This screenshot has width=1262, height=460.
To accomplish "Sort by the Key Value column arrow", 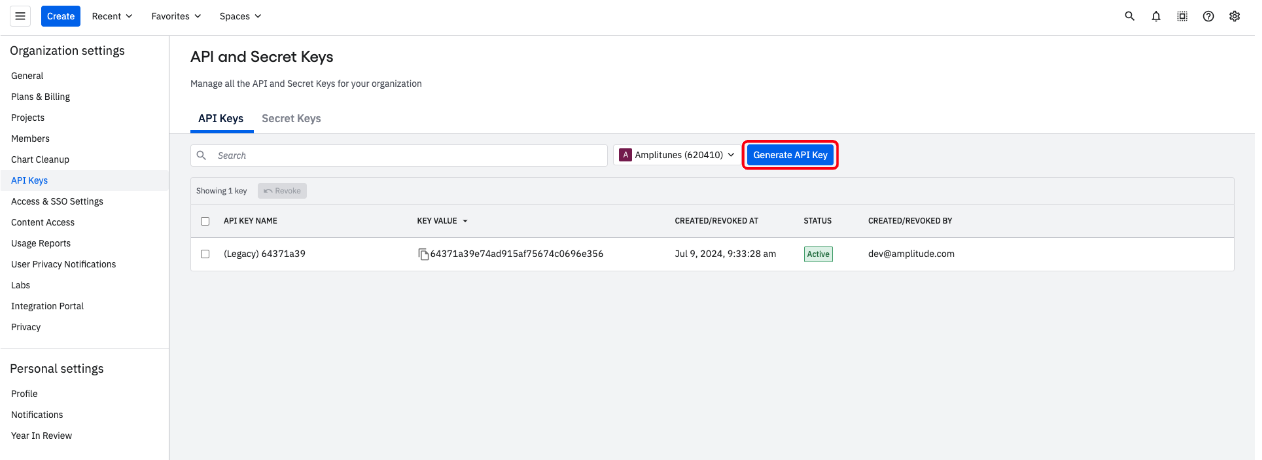I will click(x=465, y=221).
